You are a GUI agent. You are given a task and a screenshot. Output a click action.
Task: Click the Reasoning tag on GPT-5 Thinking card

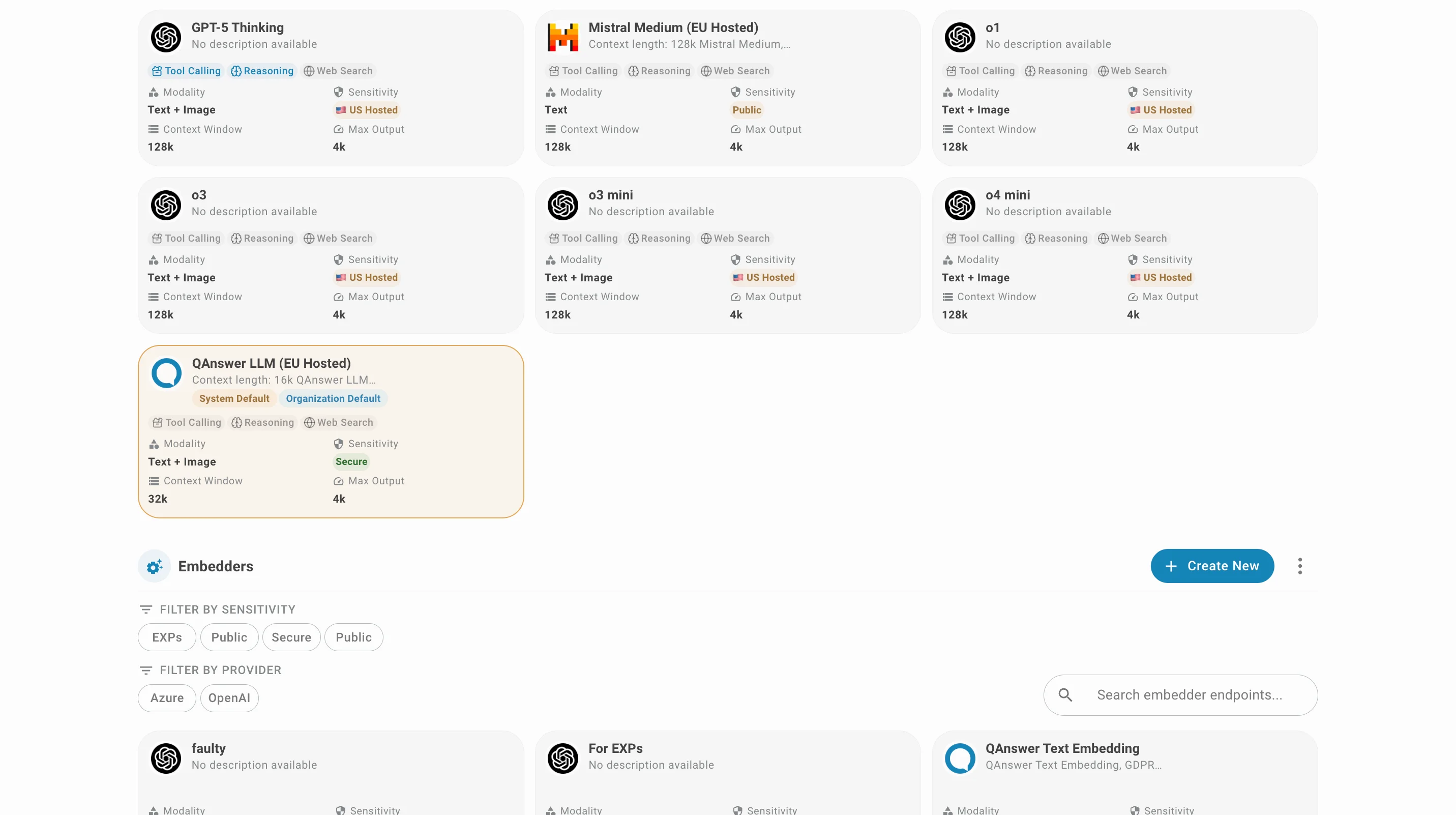(262, 71)
